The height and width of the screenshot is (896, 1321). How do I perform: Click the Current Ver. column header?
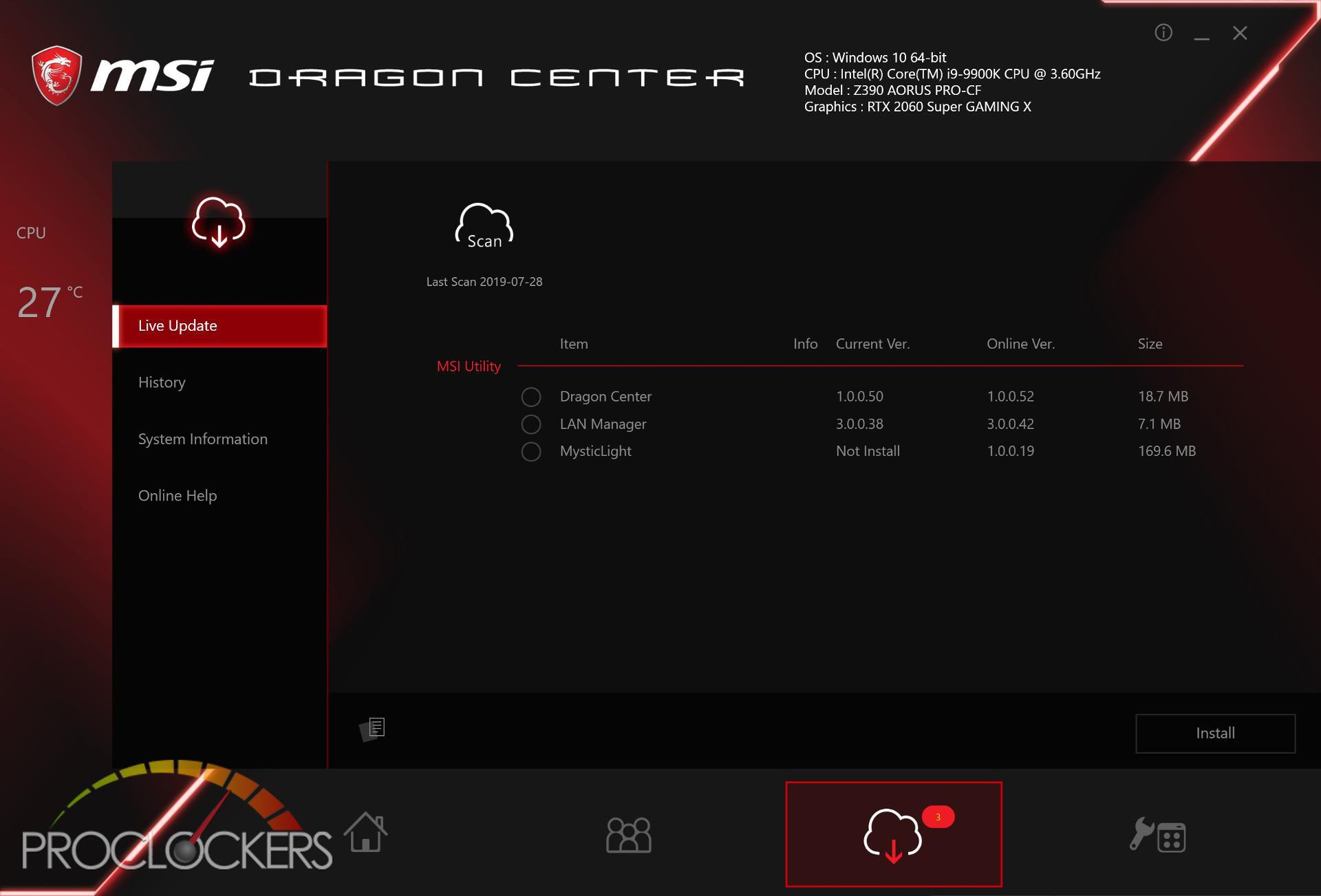(872, 344)
